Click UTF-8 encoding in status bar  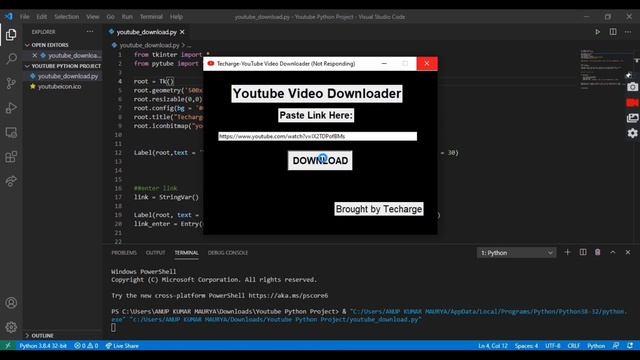(553, 346)
